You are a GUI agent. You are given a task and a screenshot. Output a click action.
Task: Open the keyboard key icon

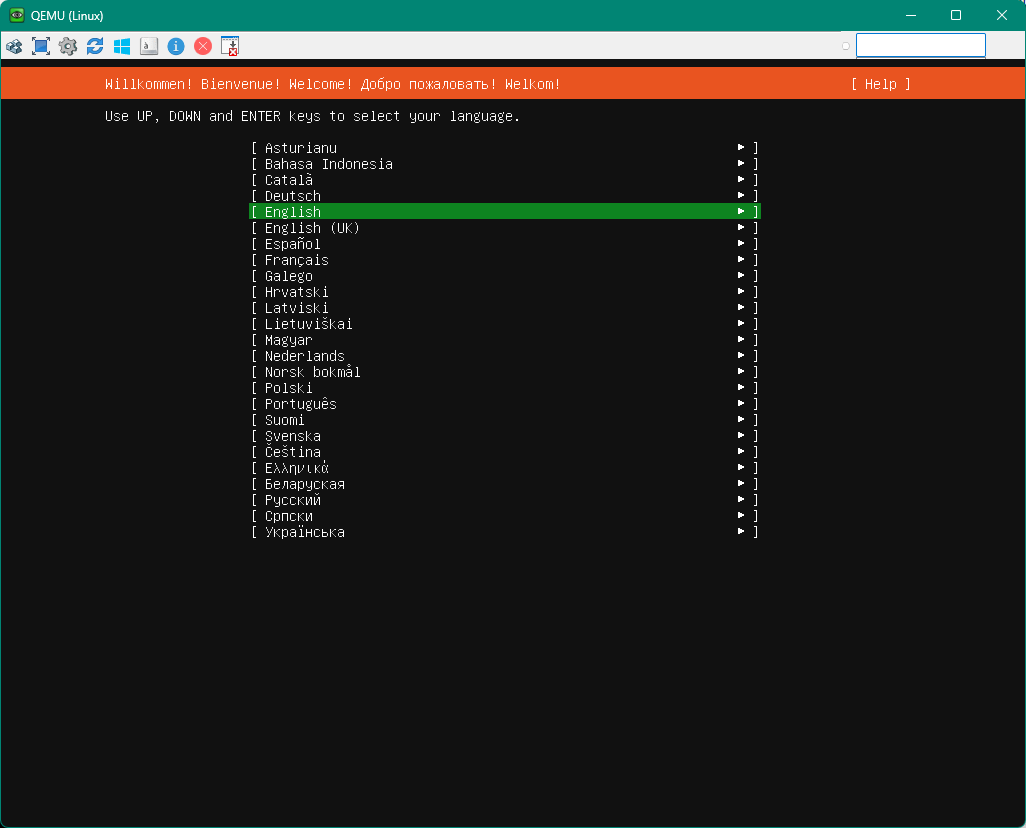pos(149,46)
